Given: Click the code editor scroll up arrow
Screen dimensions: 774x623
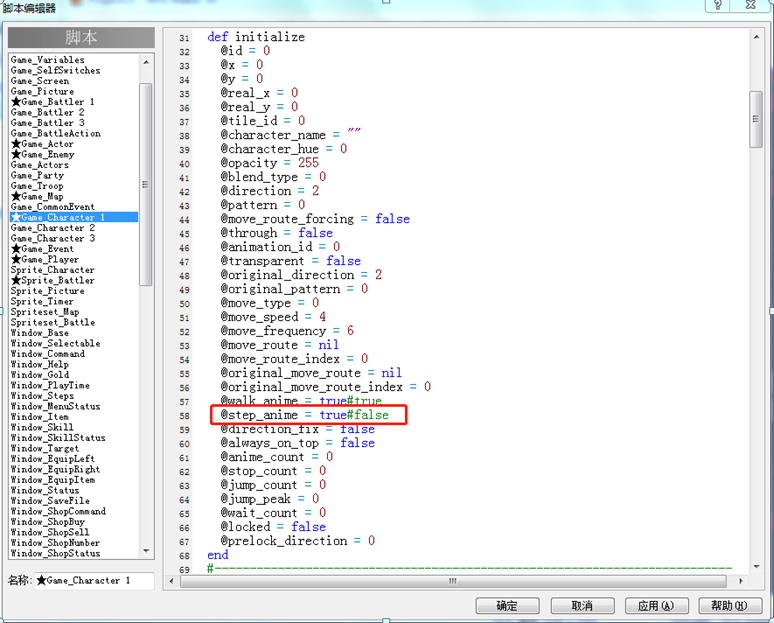Looking at the screenshot, I should point(756,37).
